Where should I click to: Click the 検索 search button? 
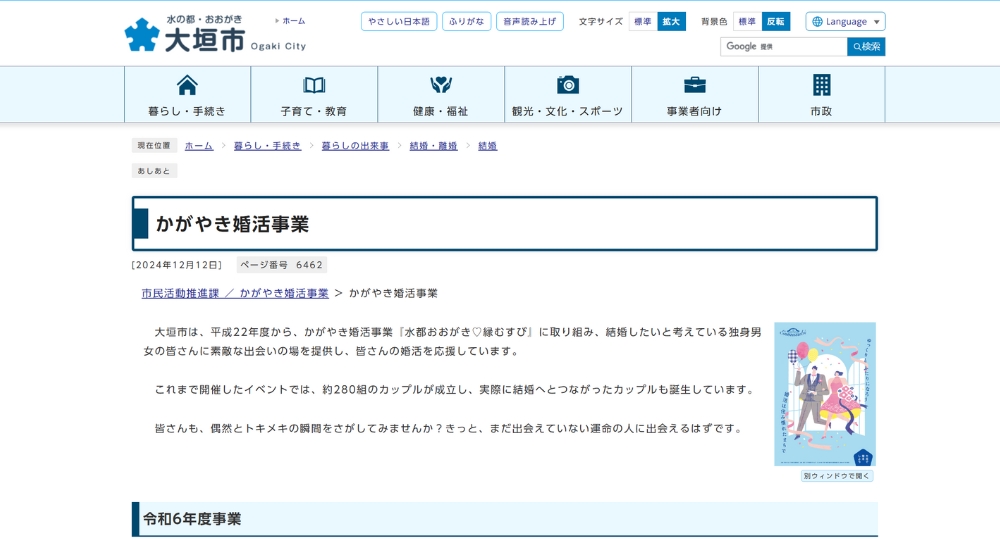(x=866, y=47)
